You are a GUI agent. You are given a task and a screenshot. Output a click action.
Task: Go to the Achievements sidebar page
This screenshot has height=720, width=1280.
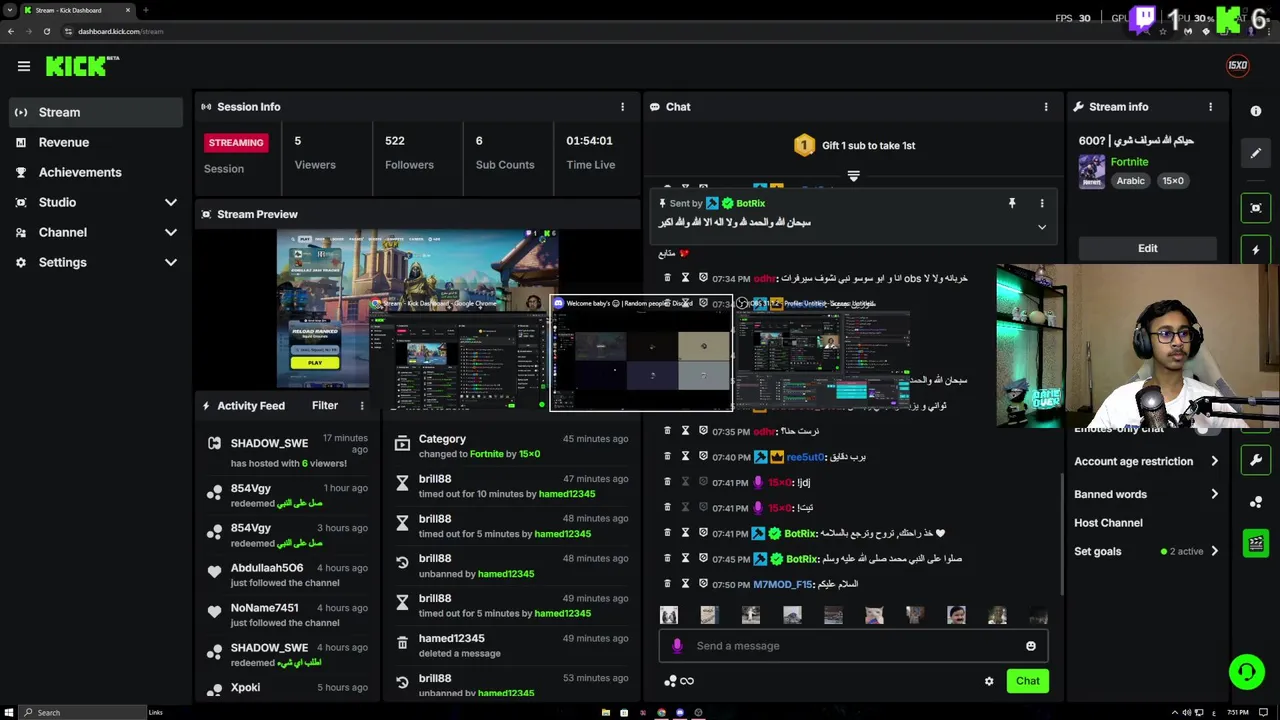pos(96,172)
